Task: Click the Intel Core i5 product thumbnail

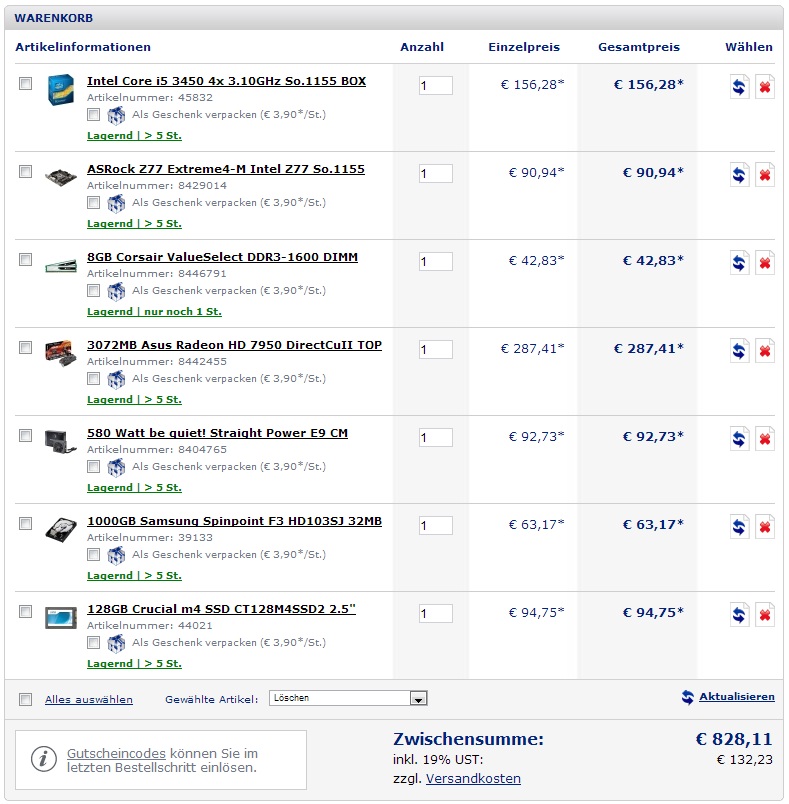Action: [60, 90]
